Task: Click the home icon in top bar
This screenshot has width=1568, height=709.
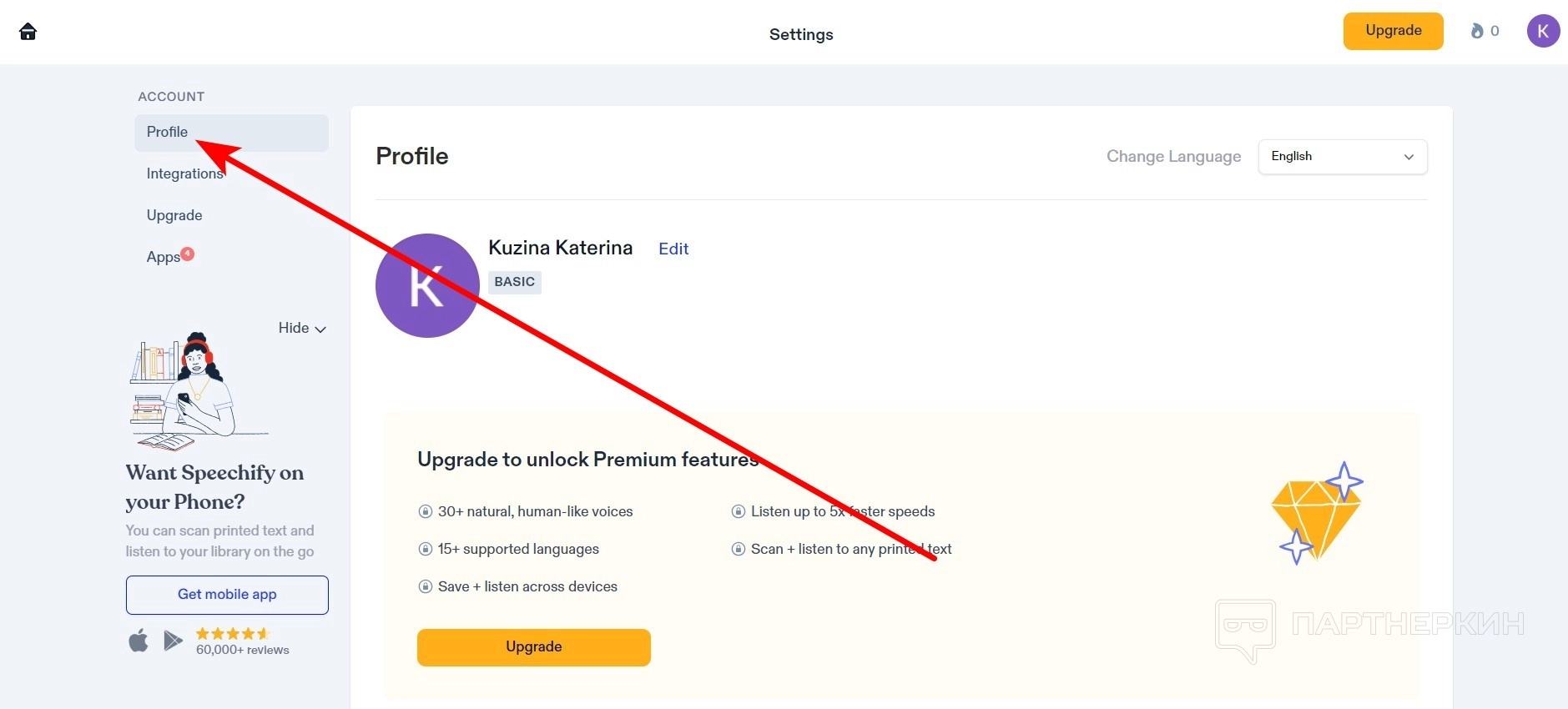Action: click(x=28, y=32)
